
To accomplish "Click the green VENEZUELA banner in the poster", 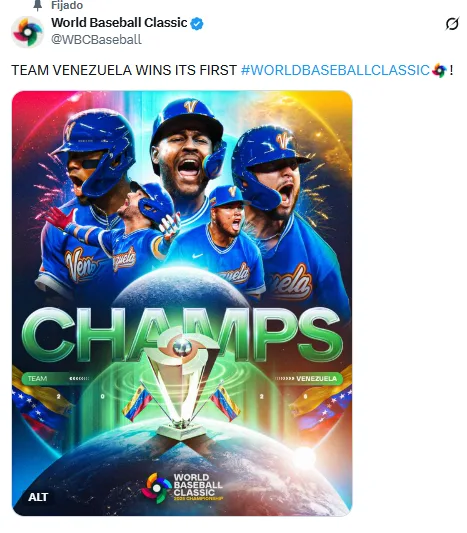I will pyautogui.click(x=308, y=378).
